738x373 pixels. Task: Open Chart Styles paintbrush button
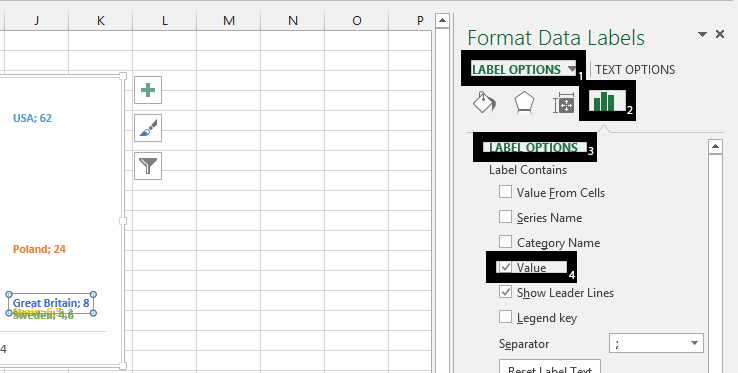pos(148,128)
